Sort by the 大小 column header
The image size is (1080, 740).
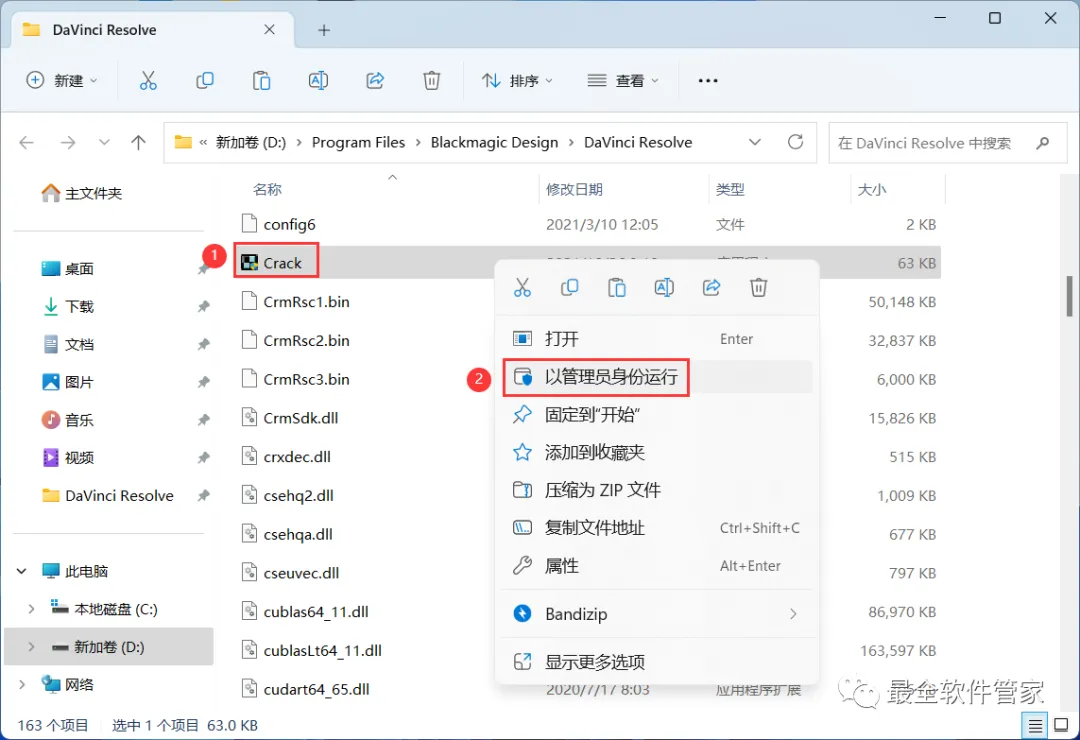click(x=872, y=189)
